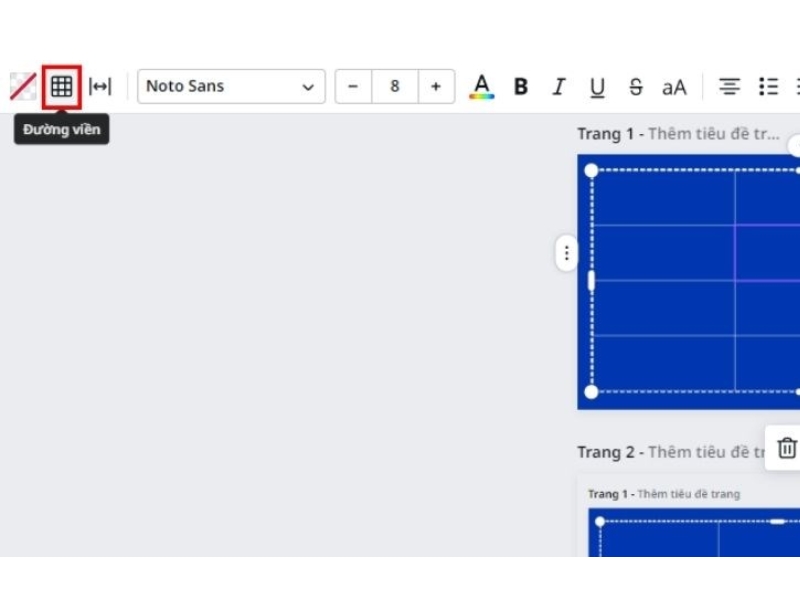
Task: Toggle underline formatting
Action: [x=597, y=86]
